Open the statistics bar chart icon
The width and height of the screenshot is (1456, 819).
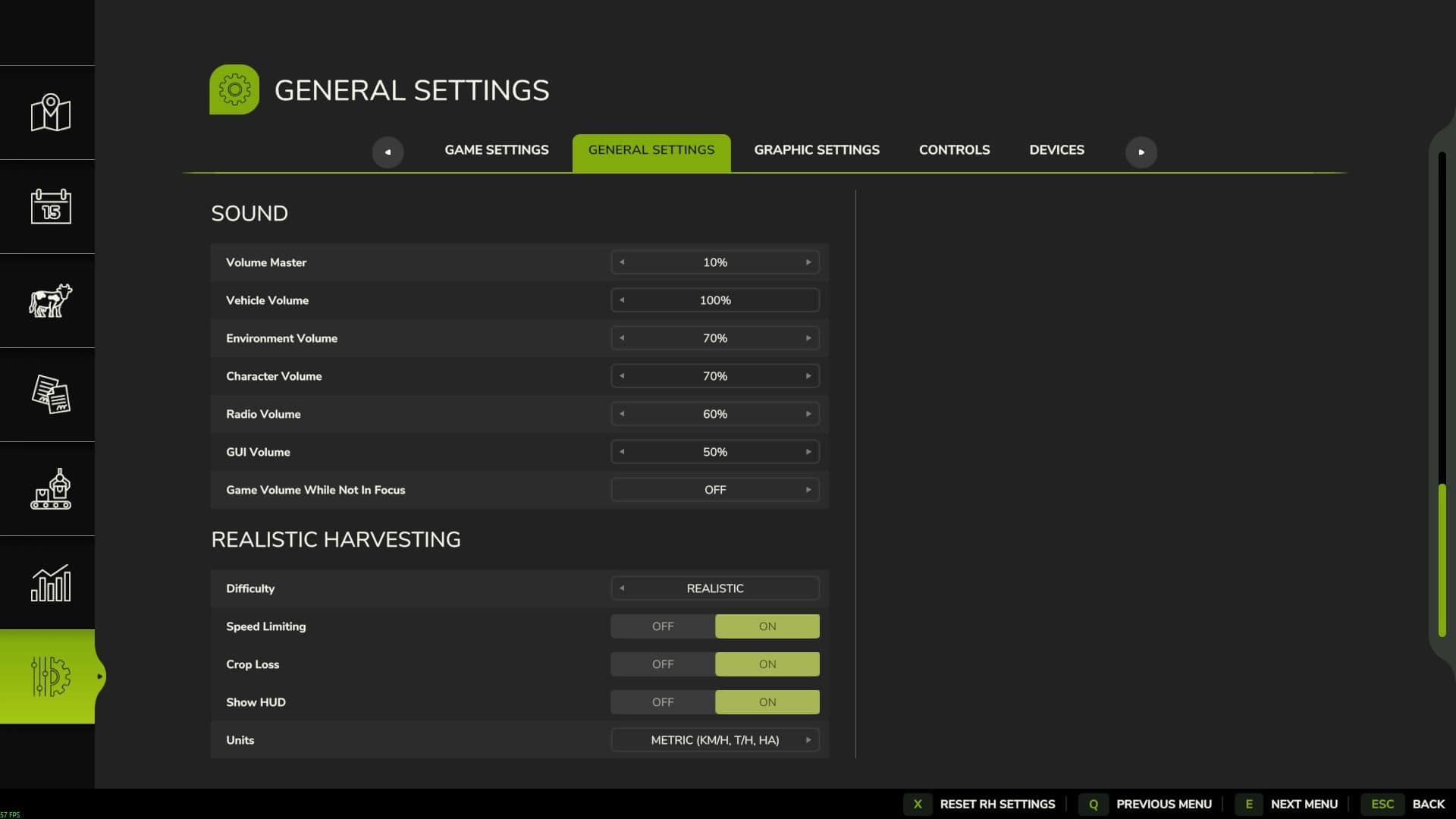[50, 582]
